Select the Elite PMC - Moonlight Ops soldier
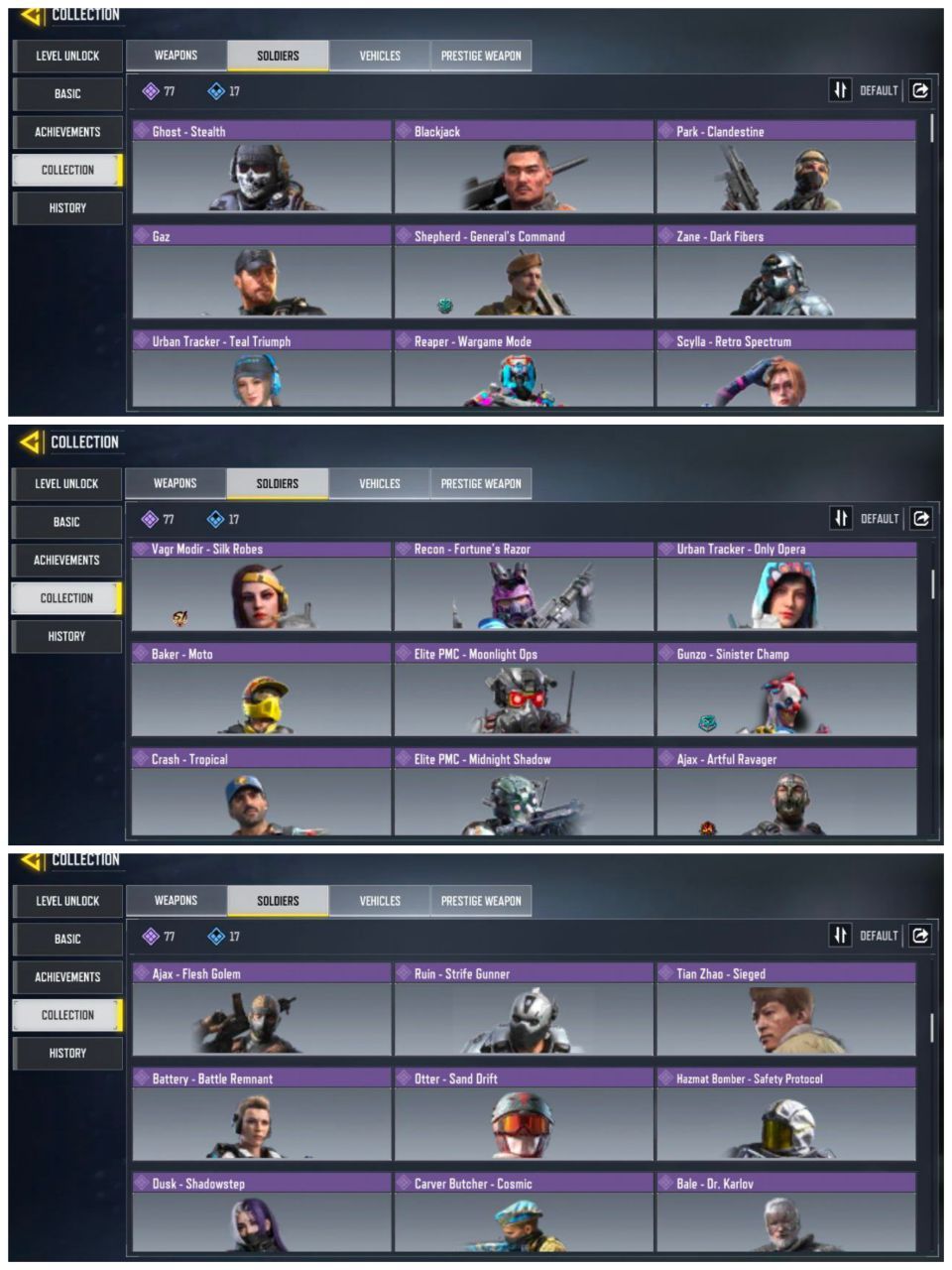The image size is (952, 1270). (524, 690)
